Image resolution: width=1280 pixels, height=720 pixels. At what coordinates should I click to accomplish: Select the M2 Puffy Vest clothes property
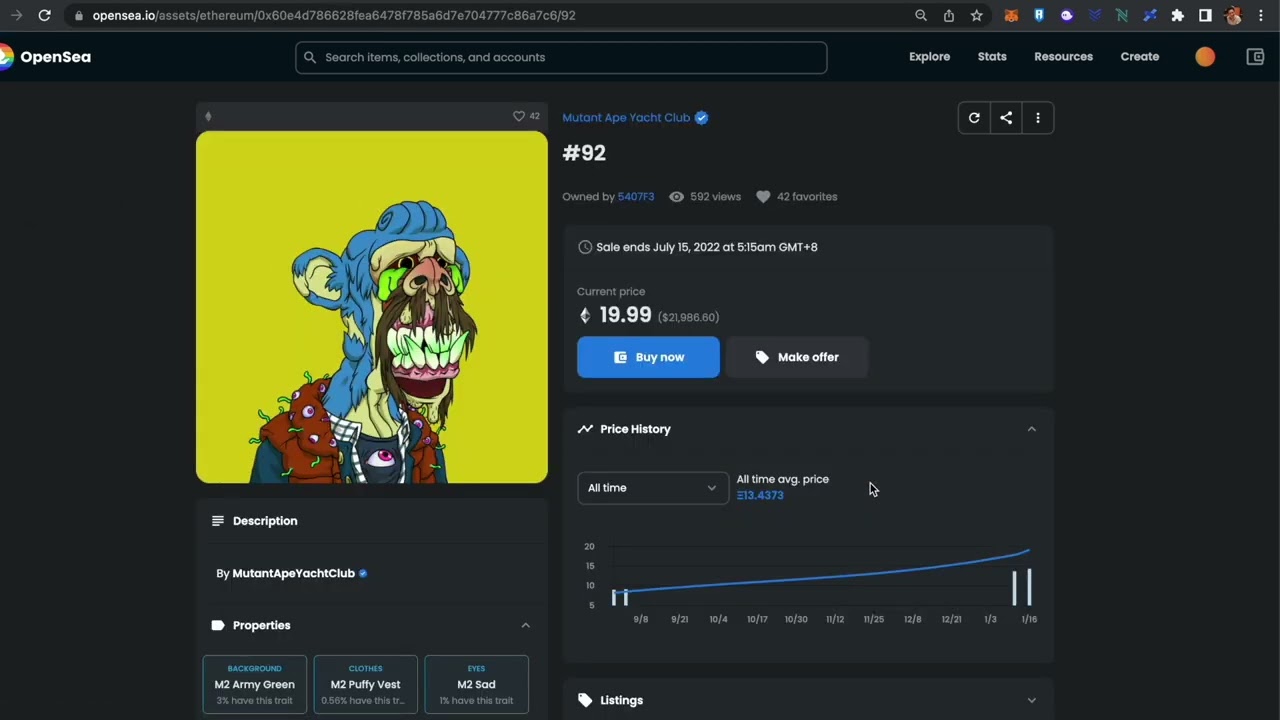click(x=365, y=685)
